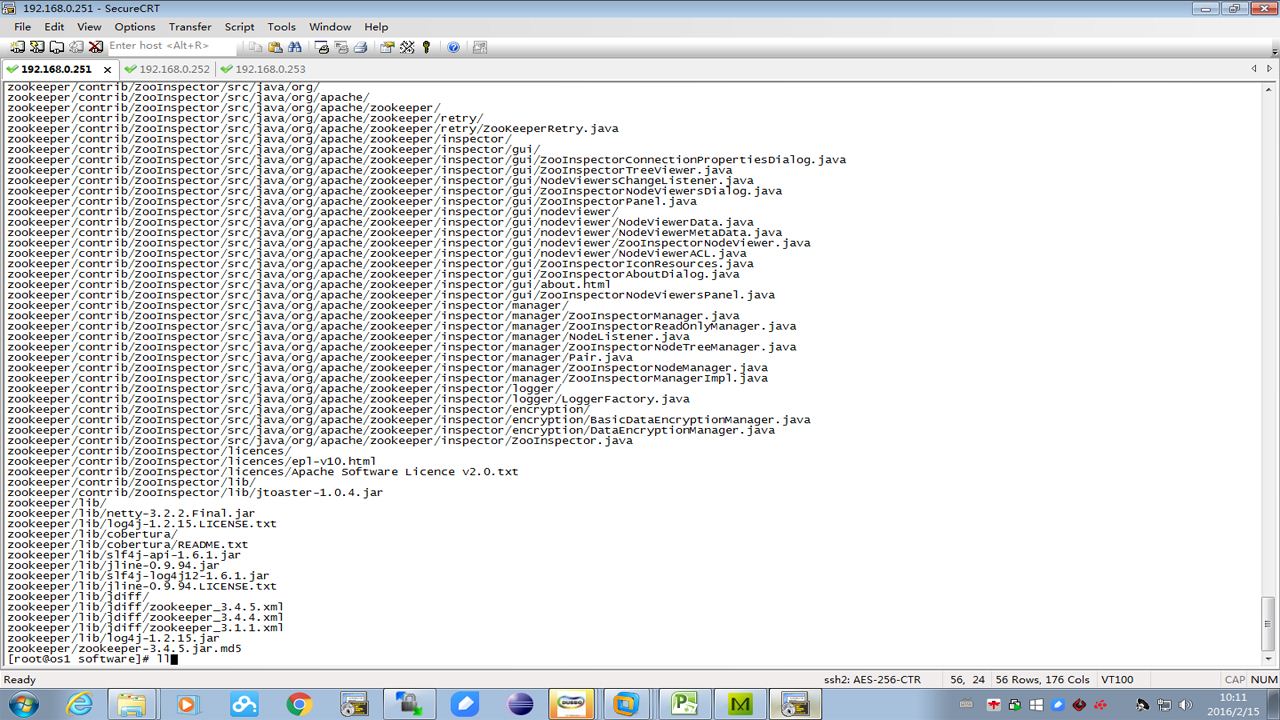1280x720 pixels.
Task: Click the Reconnect toolbar icon
Action: pos(77,47)
